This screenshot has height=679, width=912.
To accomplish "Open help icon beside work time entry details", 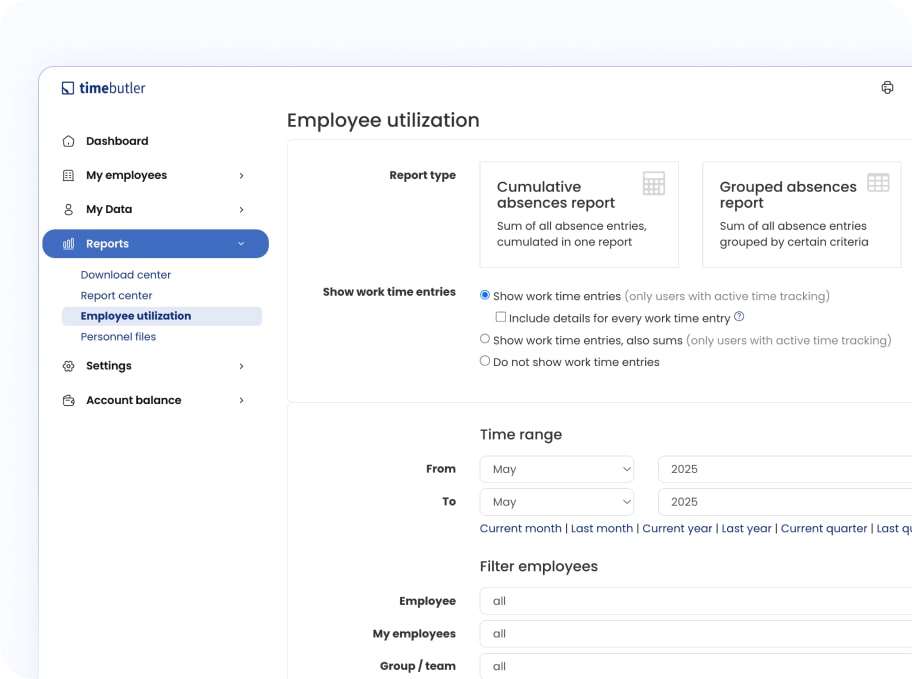I will 739,317.
